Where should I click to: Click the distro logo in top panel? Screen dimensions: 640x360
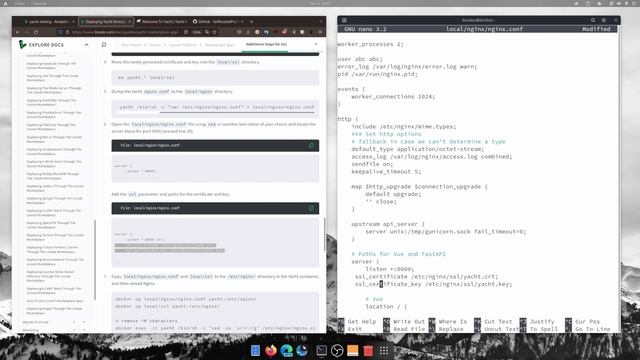click(x=5, y=3)
